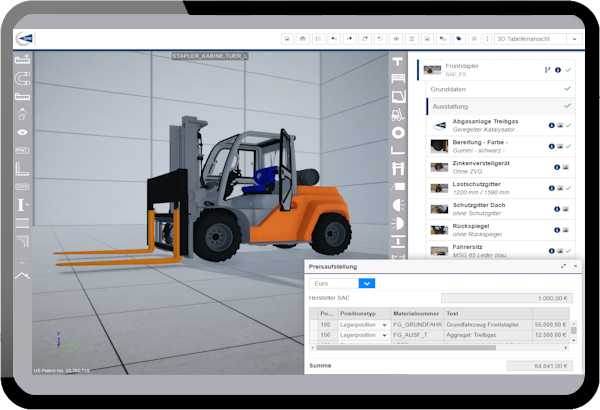Click the magnet snap icon in left sidebar

tap(23, 78)
